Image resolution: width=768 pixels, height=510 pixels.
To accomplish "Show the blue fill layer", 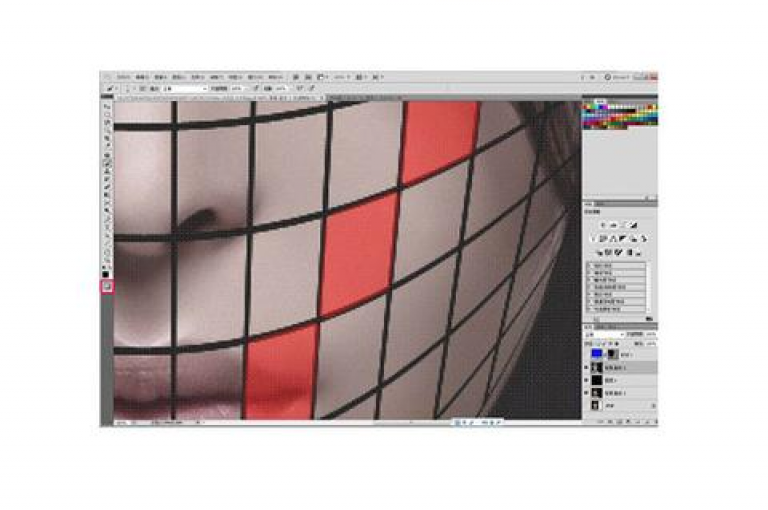I will point(586,353).
